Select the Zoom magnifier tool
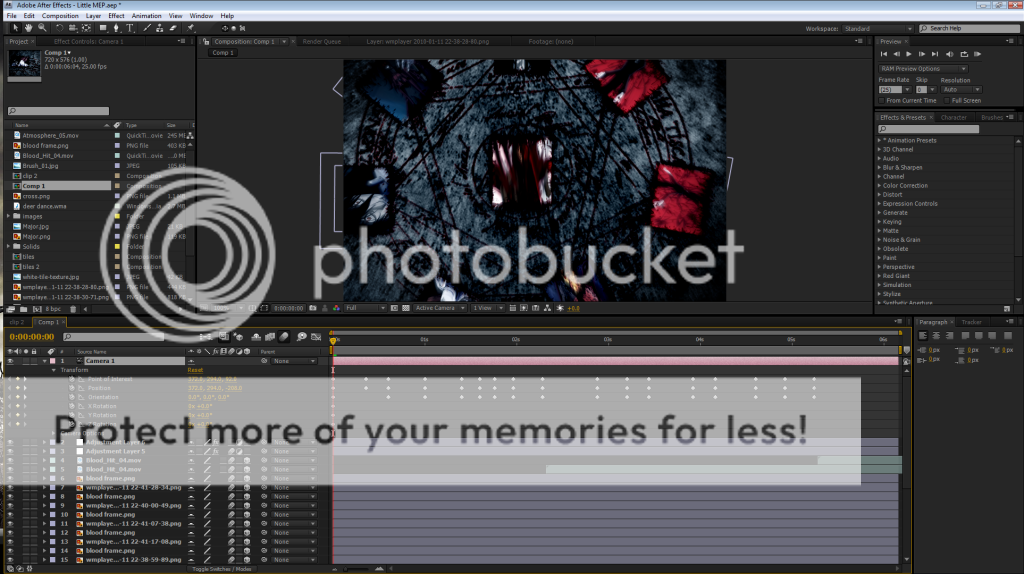 42,28
